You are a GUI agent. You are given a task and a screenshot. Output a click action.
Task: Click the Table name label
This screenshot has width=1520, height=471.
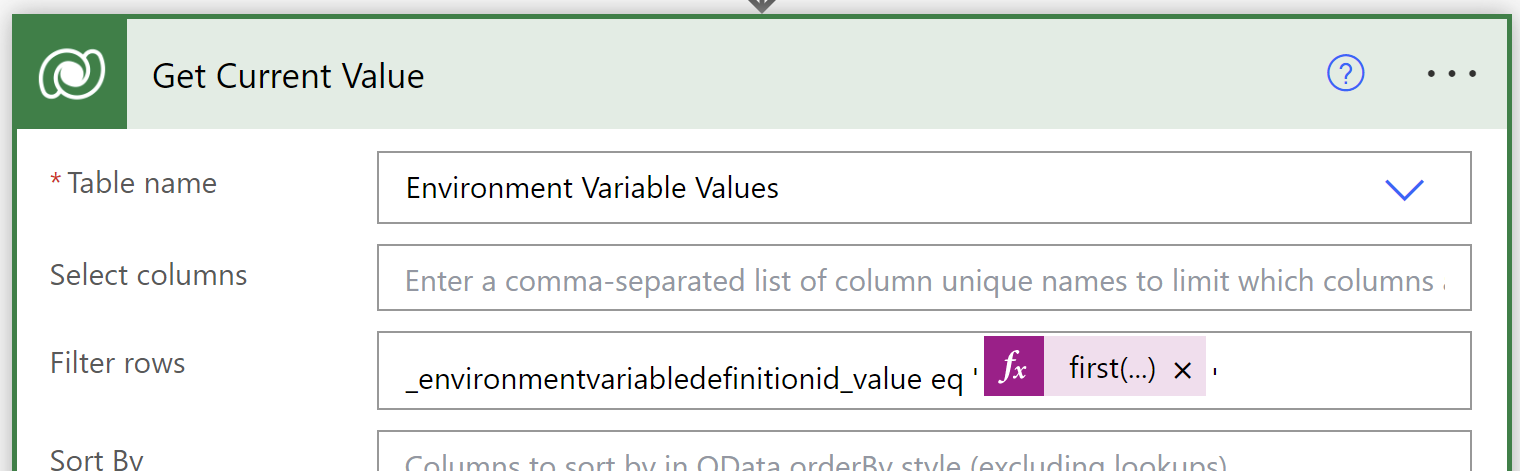tap(141, 184)
